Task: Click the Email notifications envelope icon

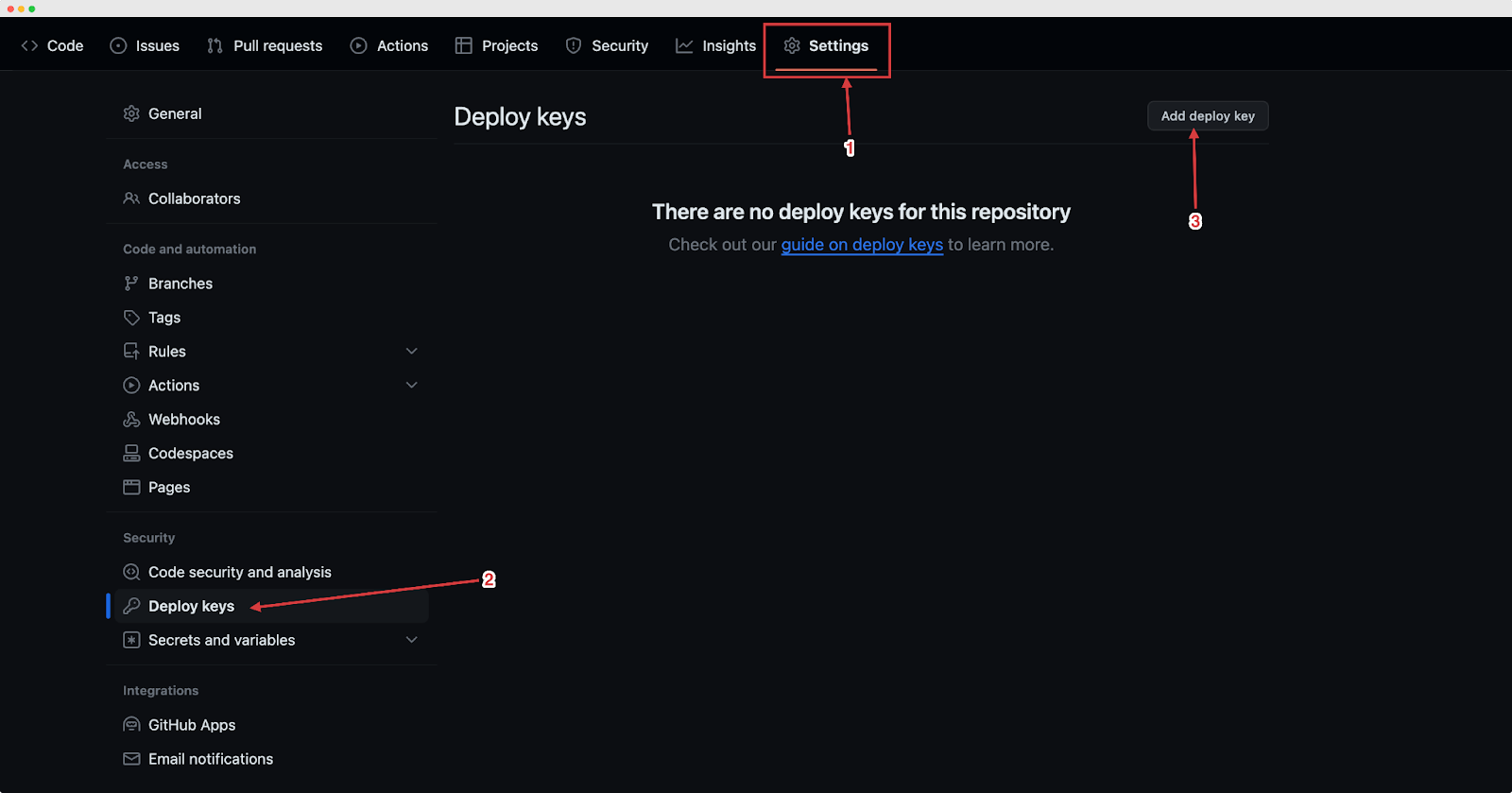Action: (131, 759)
